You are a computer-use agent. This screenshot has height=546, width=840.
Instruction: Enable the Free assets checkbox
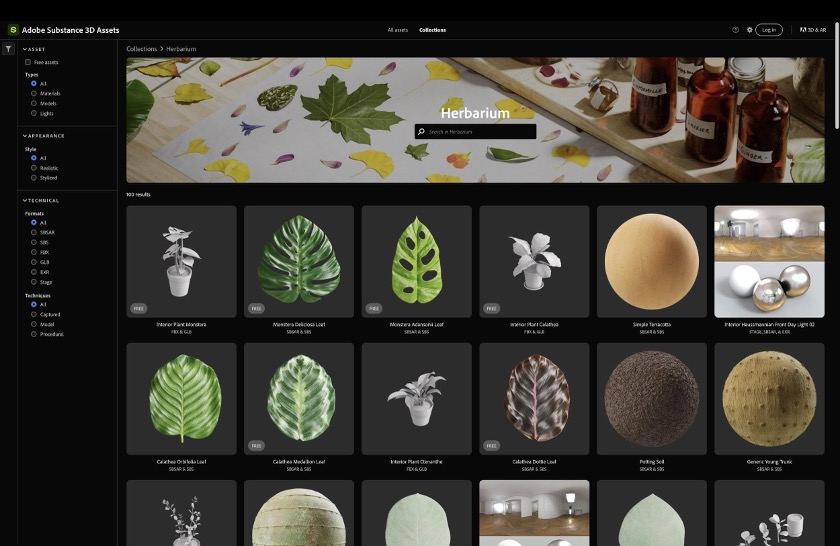tap(28, 62)
